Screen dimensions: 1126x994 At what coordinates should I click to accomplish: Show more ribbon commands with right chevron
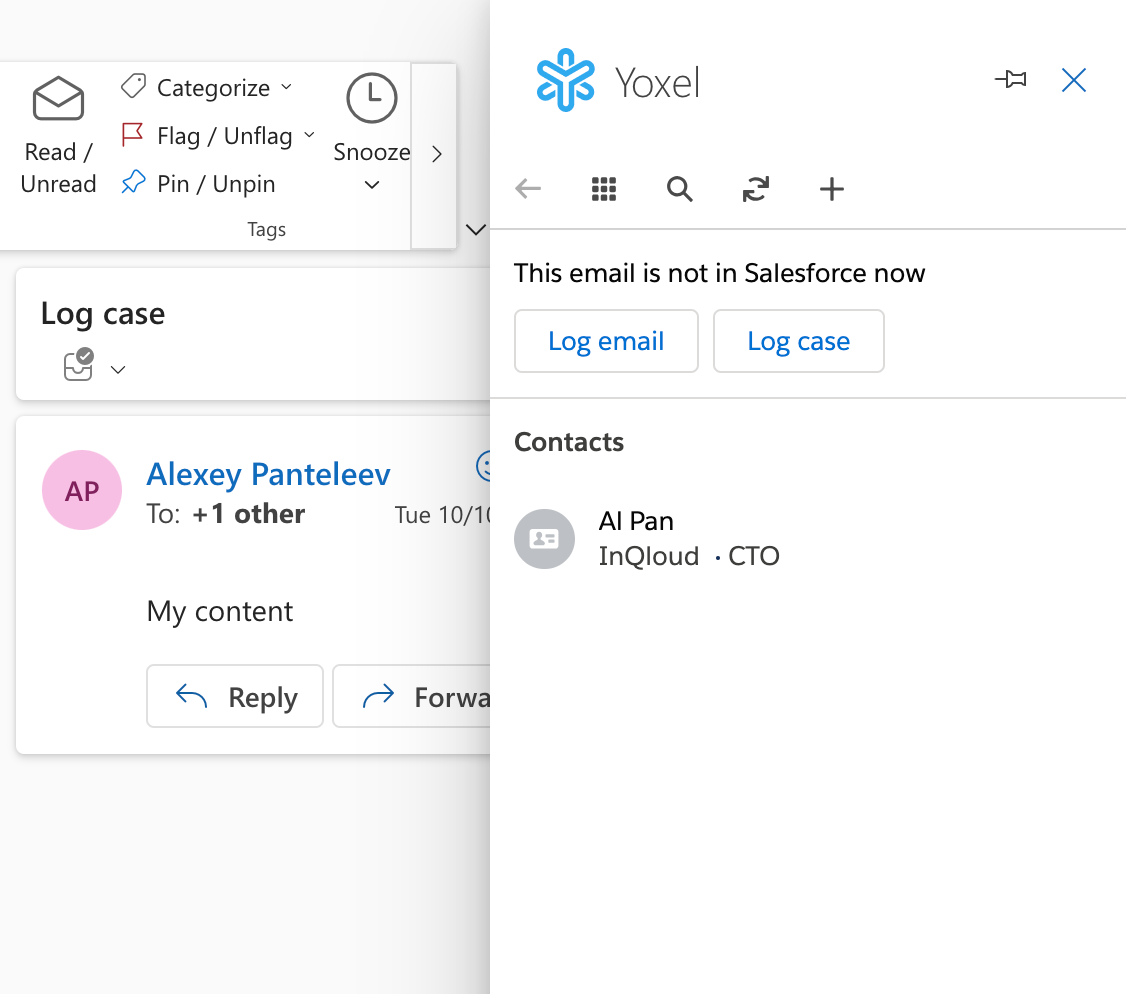tap(437, 154)
